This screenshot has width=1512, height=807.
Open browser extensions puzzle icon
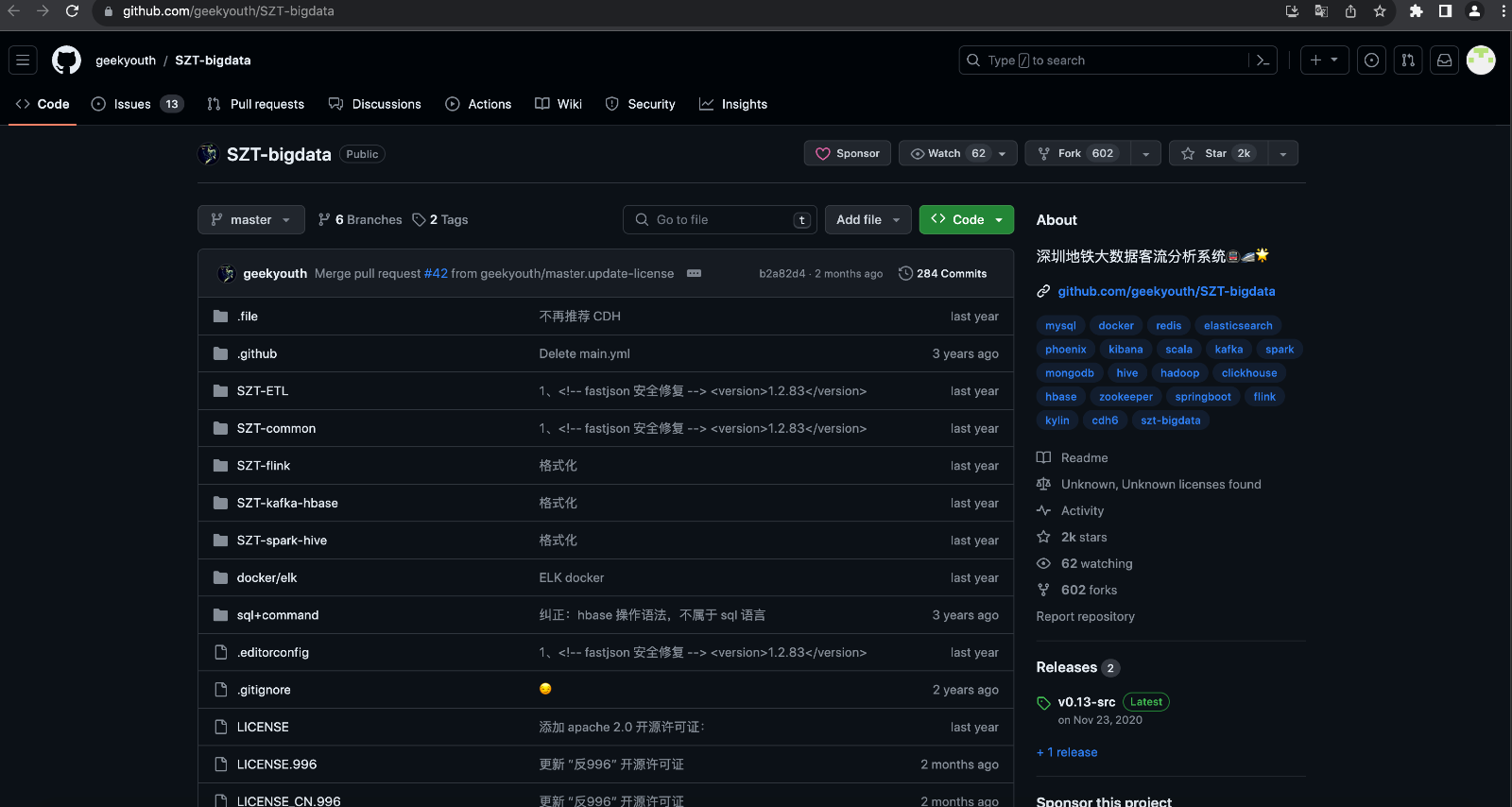pyautogui.click(x=1416, y=11)
